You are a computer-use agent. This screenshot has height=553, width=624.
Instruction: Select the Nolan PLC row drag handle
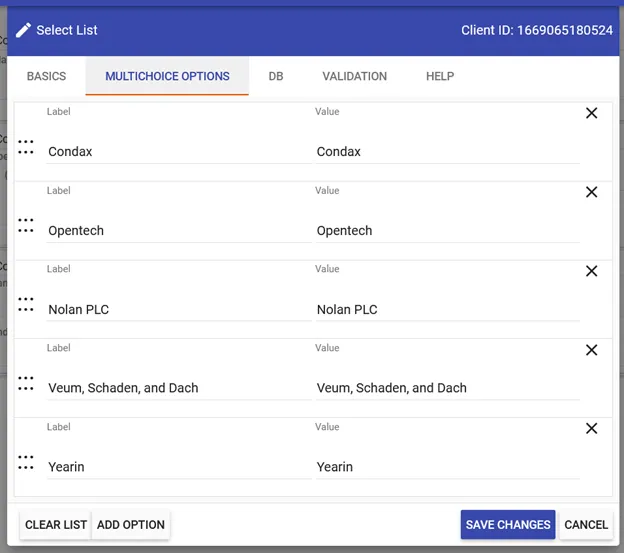coord(26,304)
